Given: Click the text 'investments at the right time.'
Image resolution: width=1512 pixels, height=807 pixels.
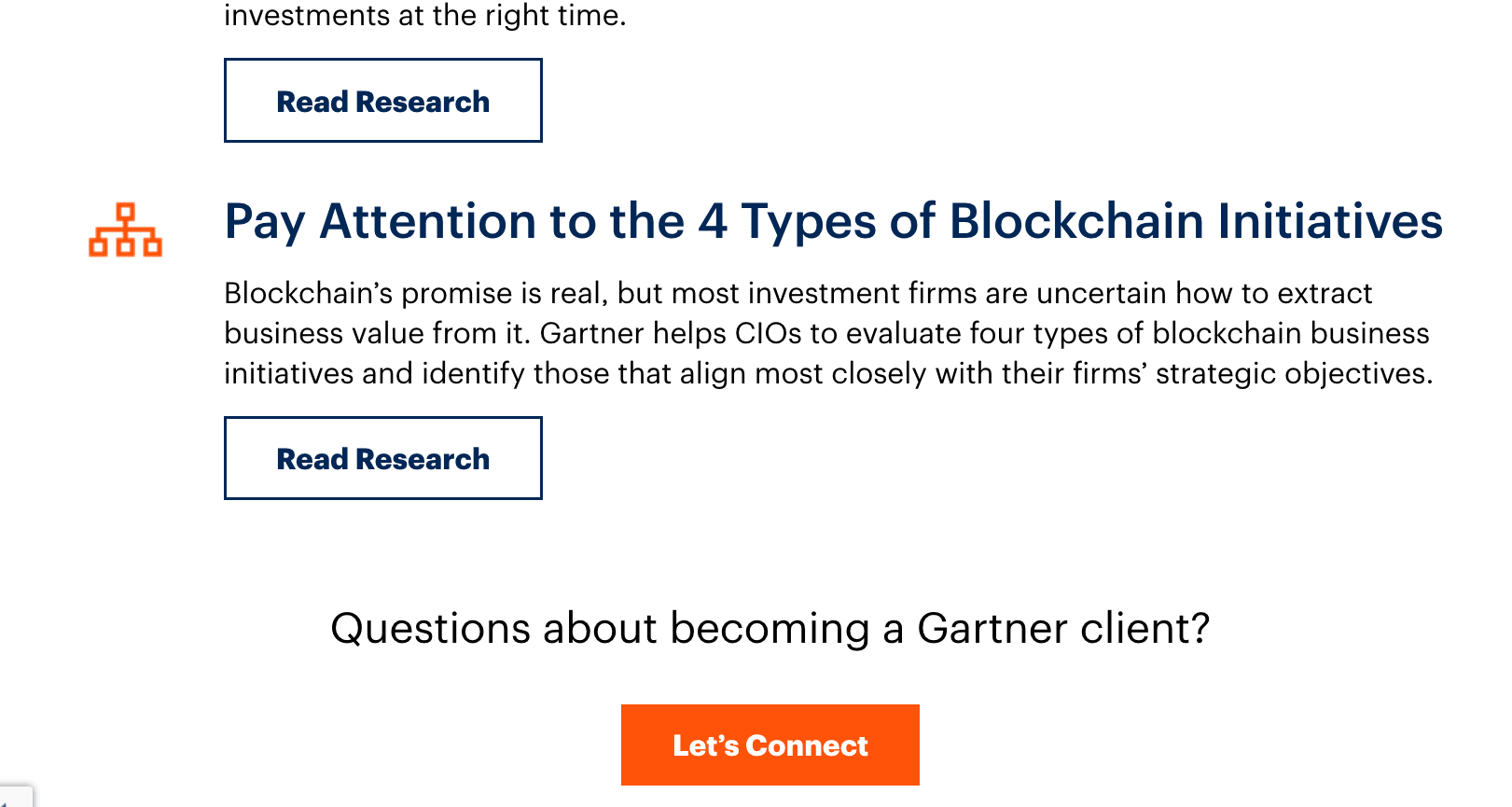Looking at the screenshot, I should 424,15.
